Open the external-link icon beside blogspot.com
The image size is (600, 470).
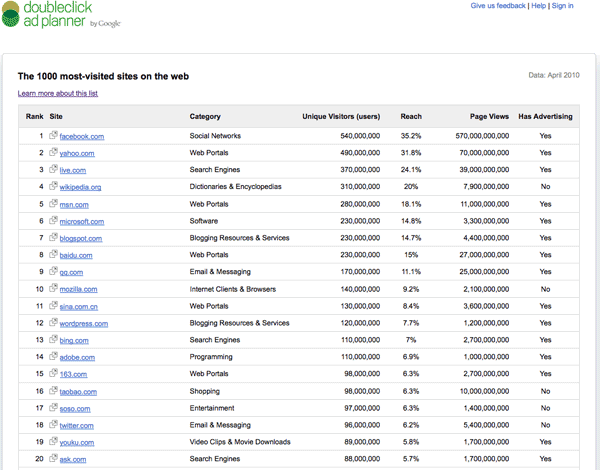53,237
